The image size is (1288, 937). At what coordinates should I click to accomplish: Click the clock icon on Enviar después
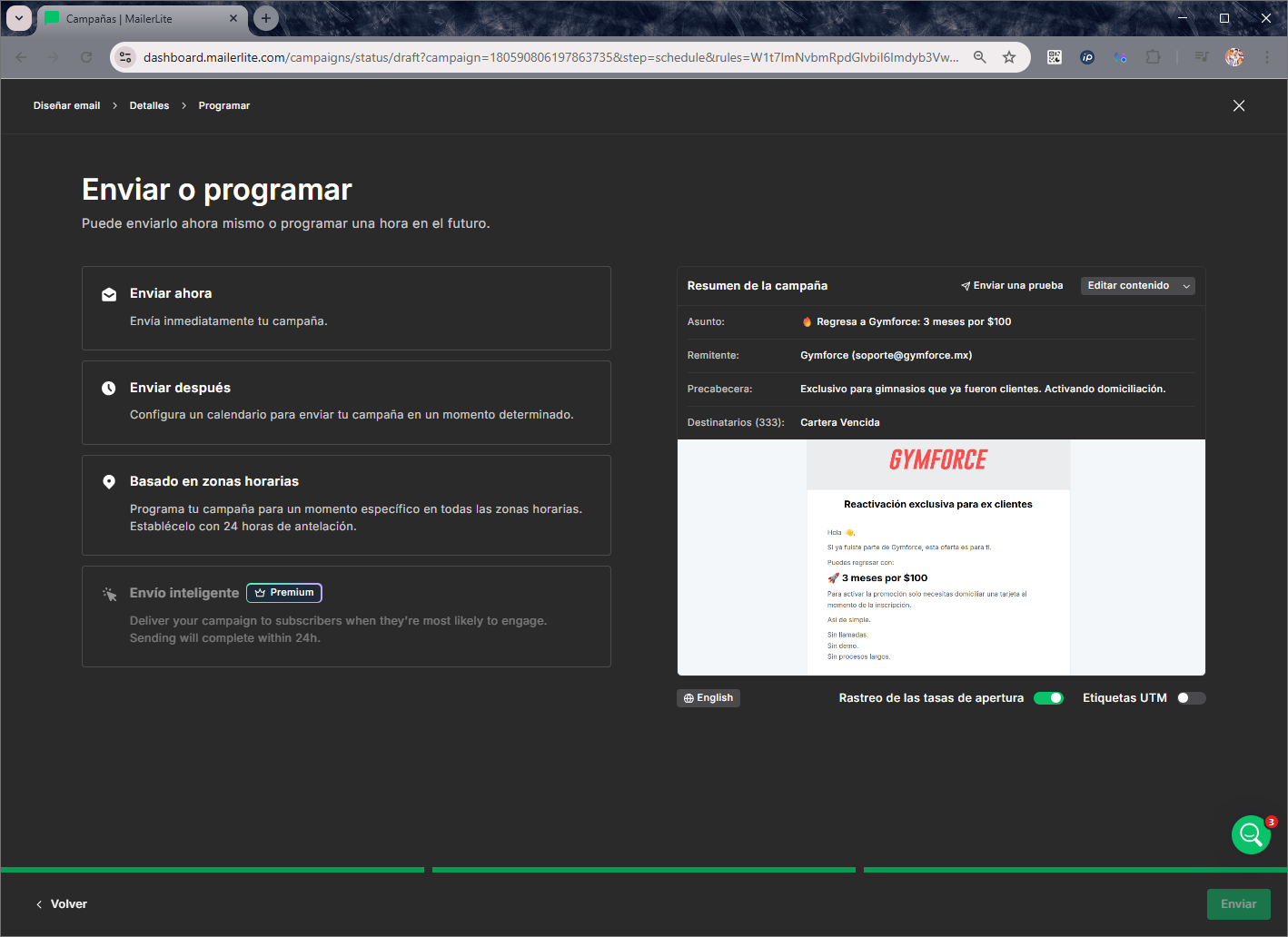click(x=109, y=387)
